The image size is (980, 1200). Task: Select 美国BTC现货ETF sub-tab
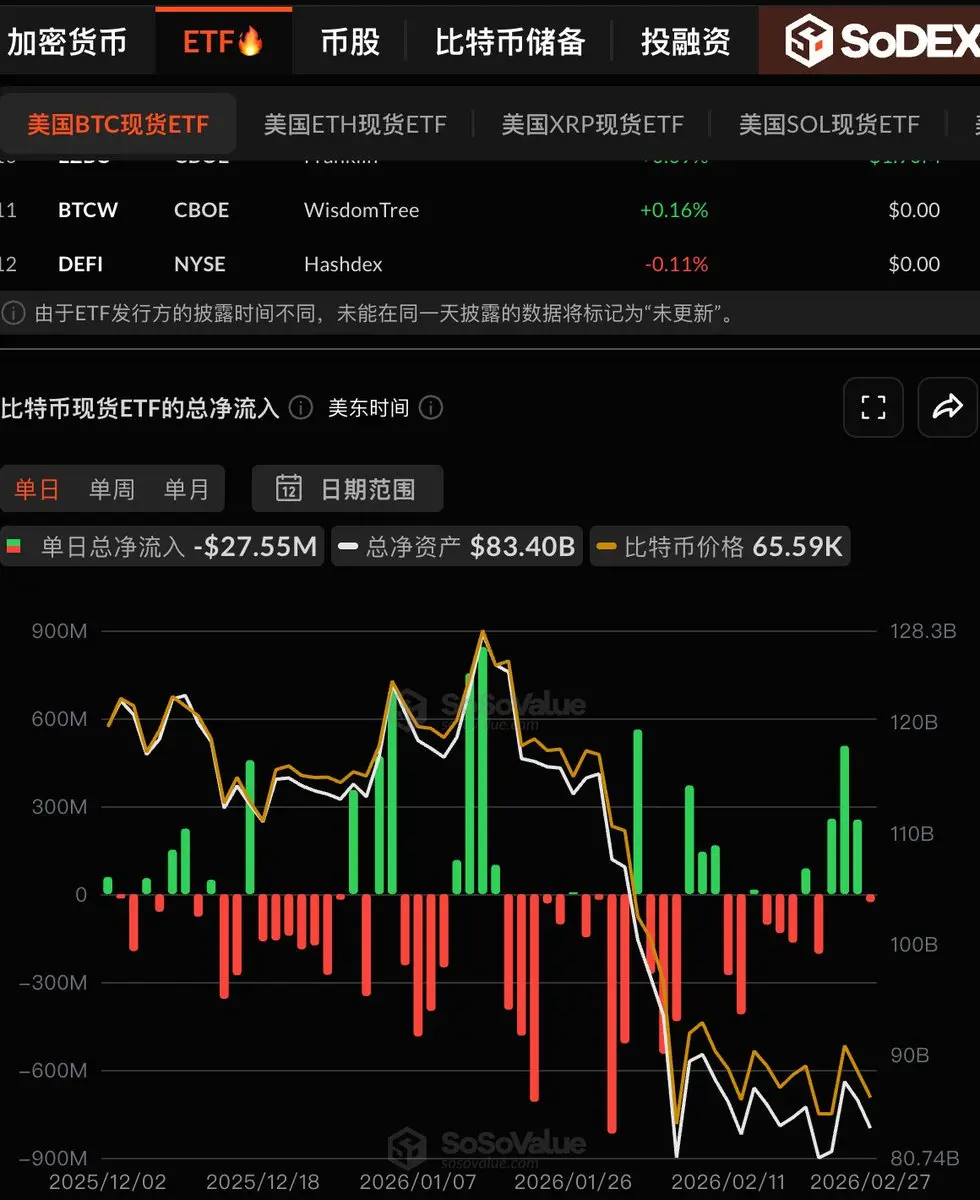pos(118,124)
